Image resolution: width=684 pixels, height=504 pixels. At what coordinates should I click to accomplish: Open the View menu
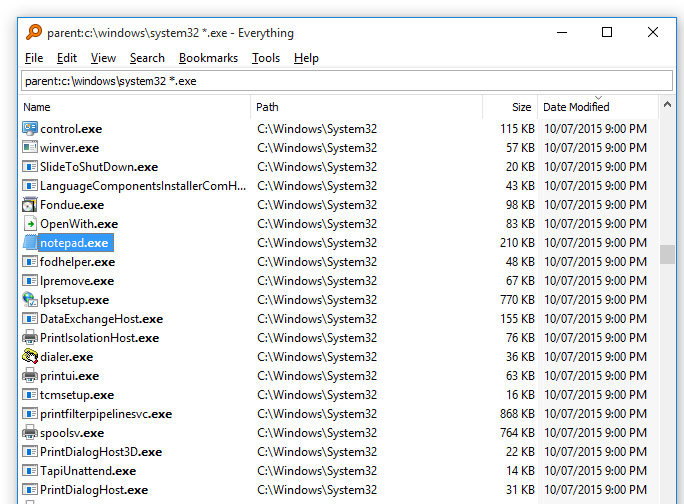(103, 58)
